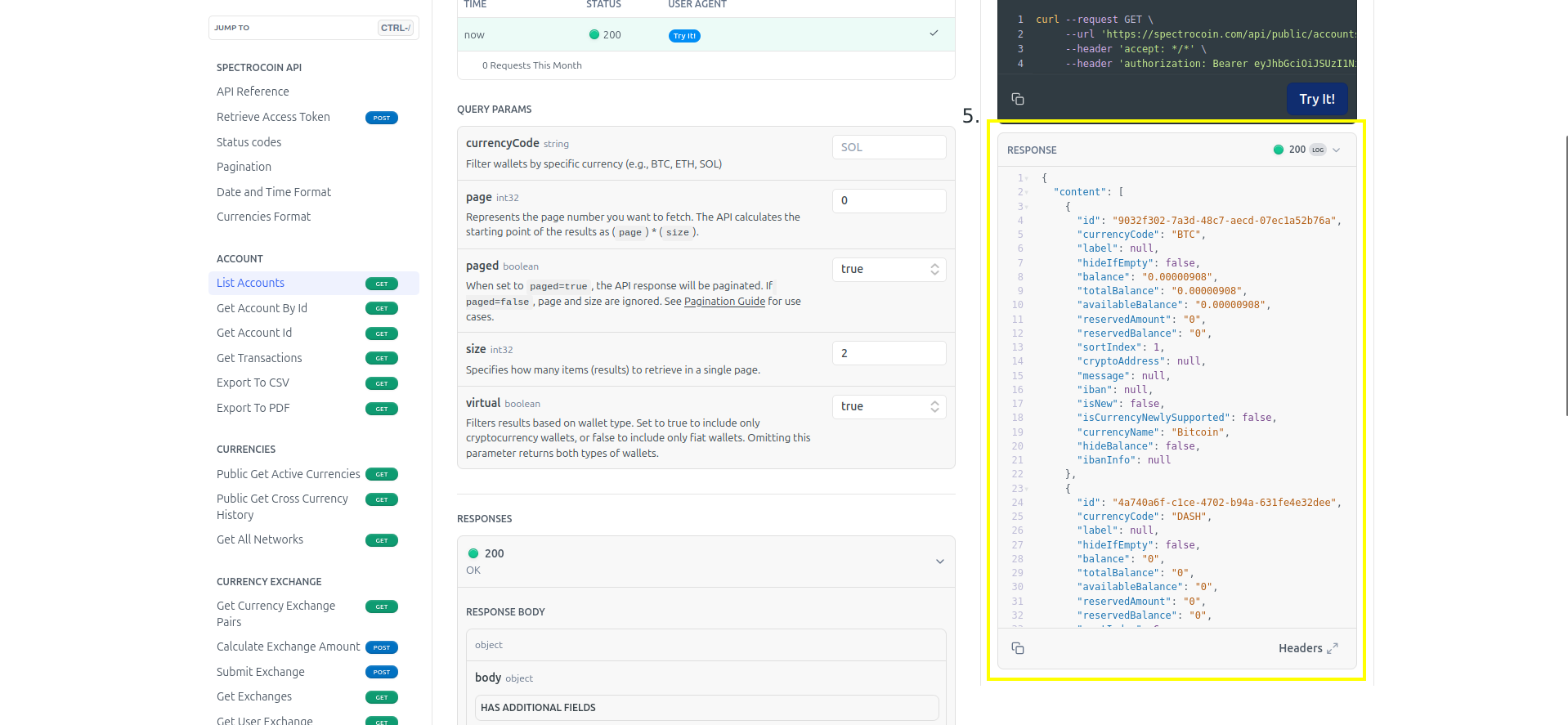The width and height of the screenshot is (1568, 725).
Task: Click the GET badge beside Get Transactions
Action: (x=382, y=358)
